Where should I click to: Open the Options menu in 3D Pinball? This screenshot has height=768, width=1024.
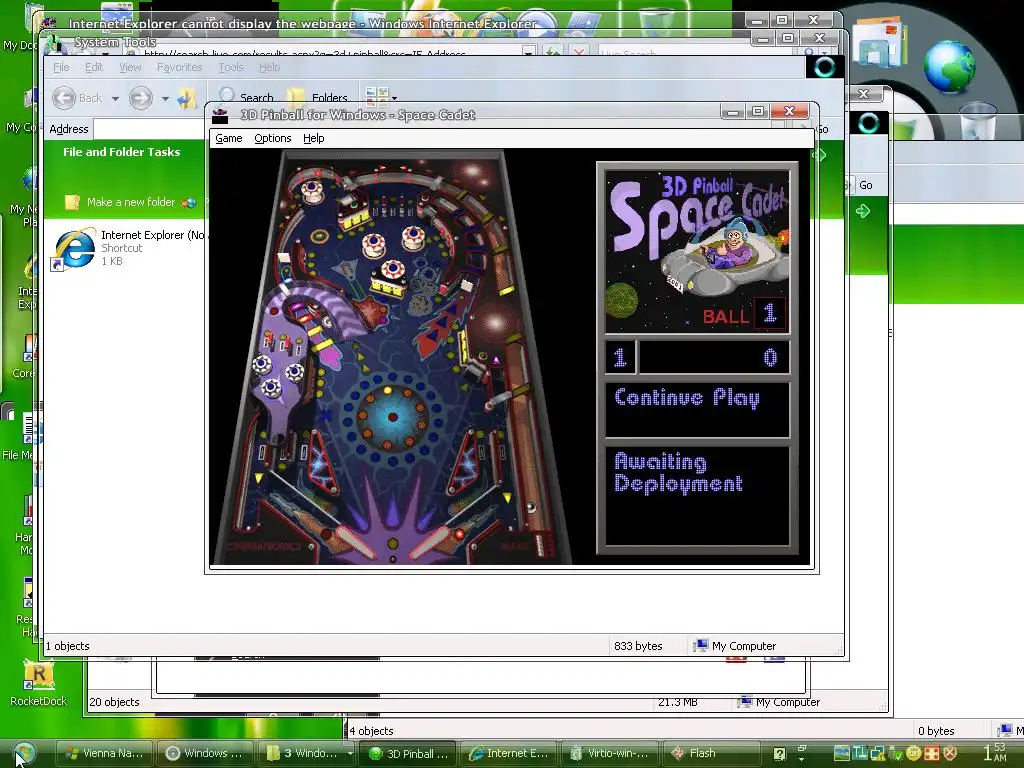pyautogui.click(x=272, y=138)
